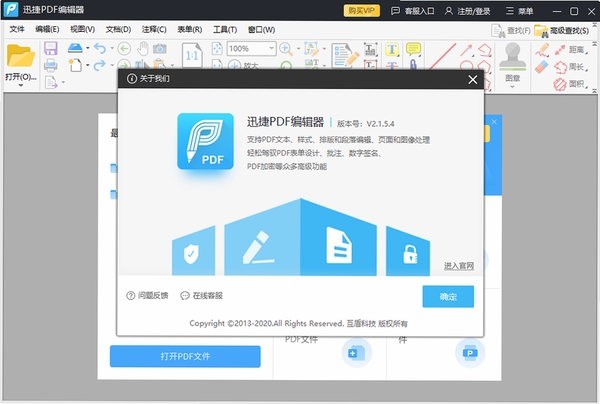Expand the export icon dropdown arrow
The image size is (600, 404).
[x=63, y=82]
